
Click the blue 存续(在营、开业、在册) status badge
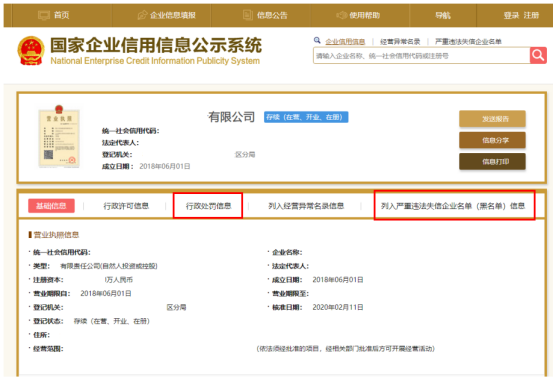(x=306, y=117)
